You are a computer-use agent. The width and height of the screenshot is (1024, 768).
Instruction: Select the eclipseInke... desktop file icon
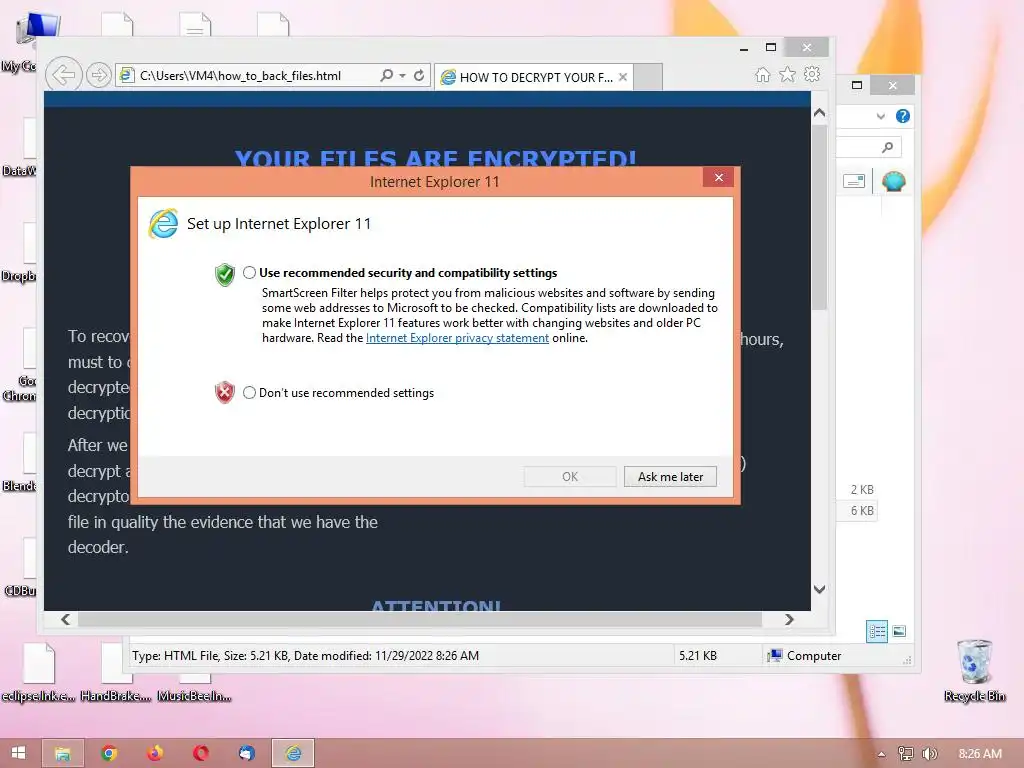coord(38,672)
